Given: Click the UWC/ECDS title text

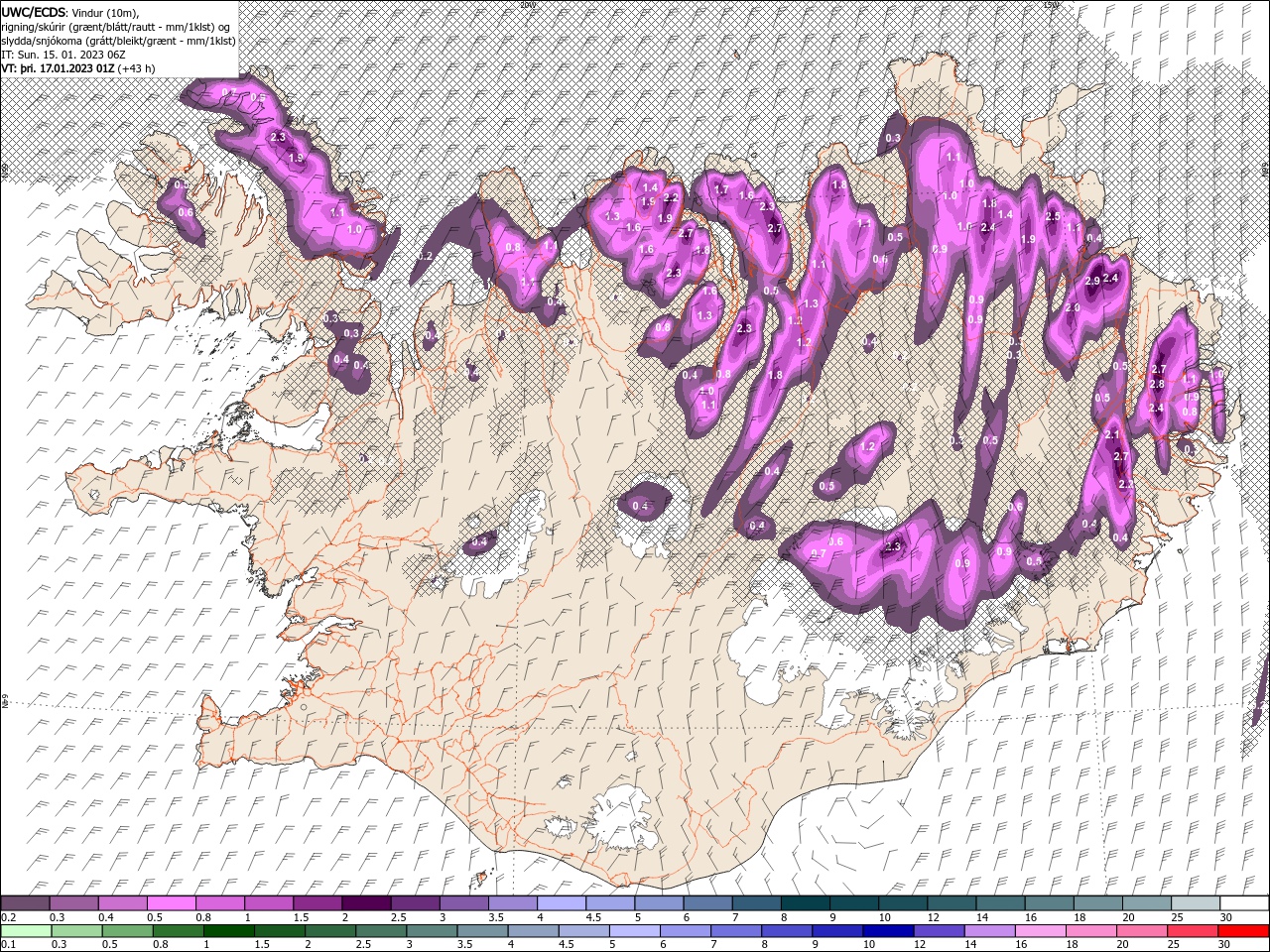Looking at the screenshot, I should (34, 12).
